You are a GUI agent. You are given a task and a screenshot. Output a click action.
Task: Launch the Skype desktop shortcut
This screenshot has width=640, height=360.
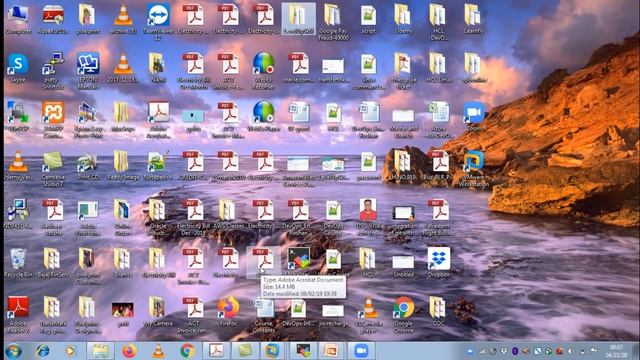coord(18,68)
